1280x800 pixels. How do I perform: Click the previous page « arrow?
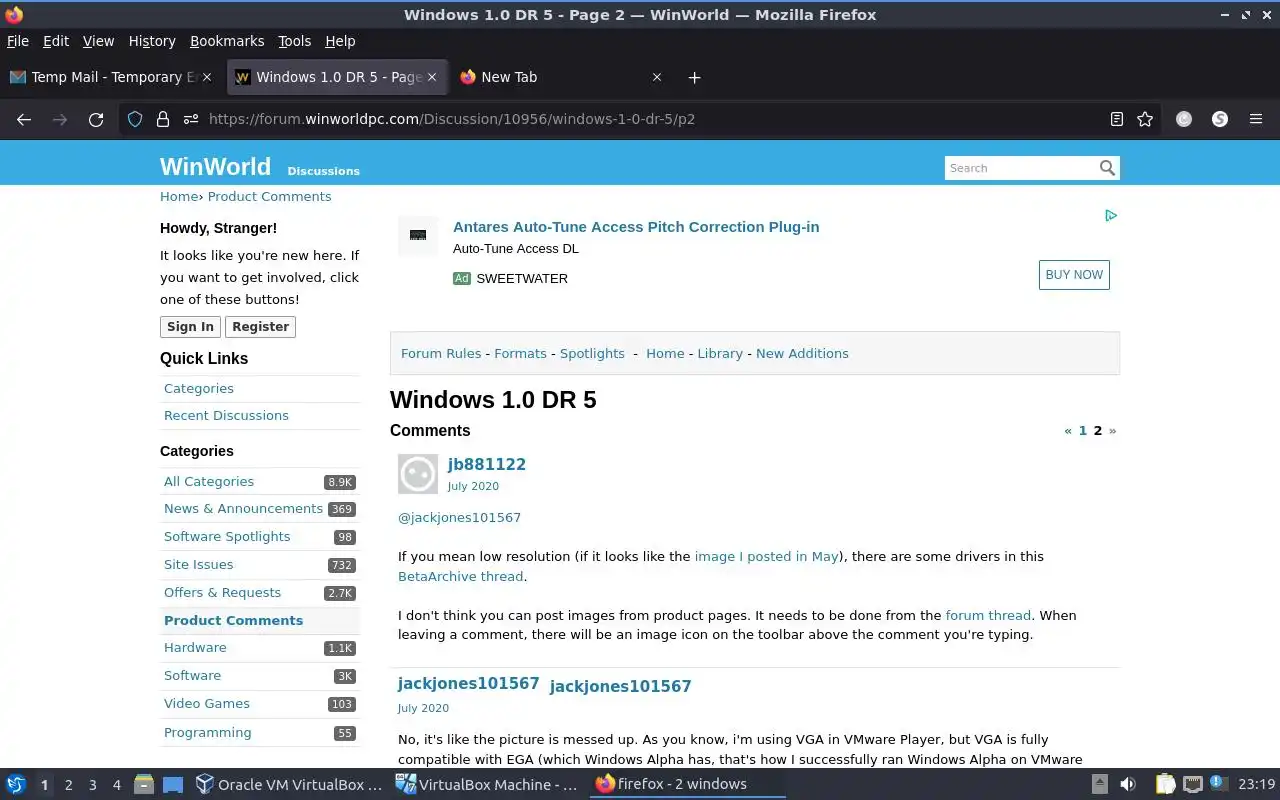(x=1068, y=430)
